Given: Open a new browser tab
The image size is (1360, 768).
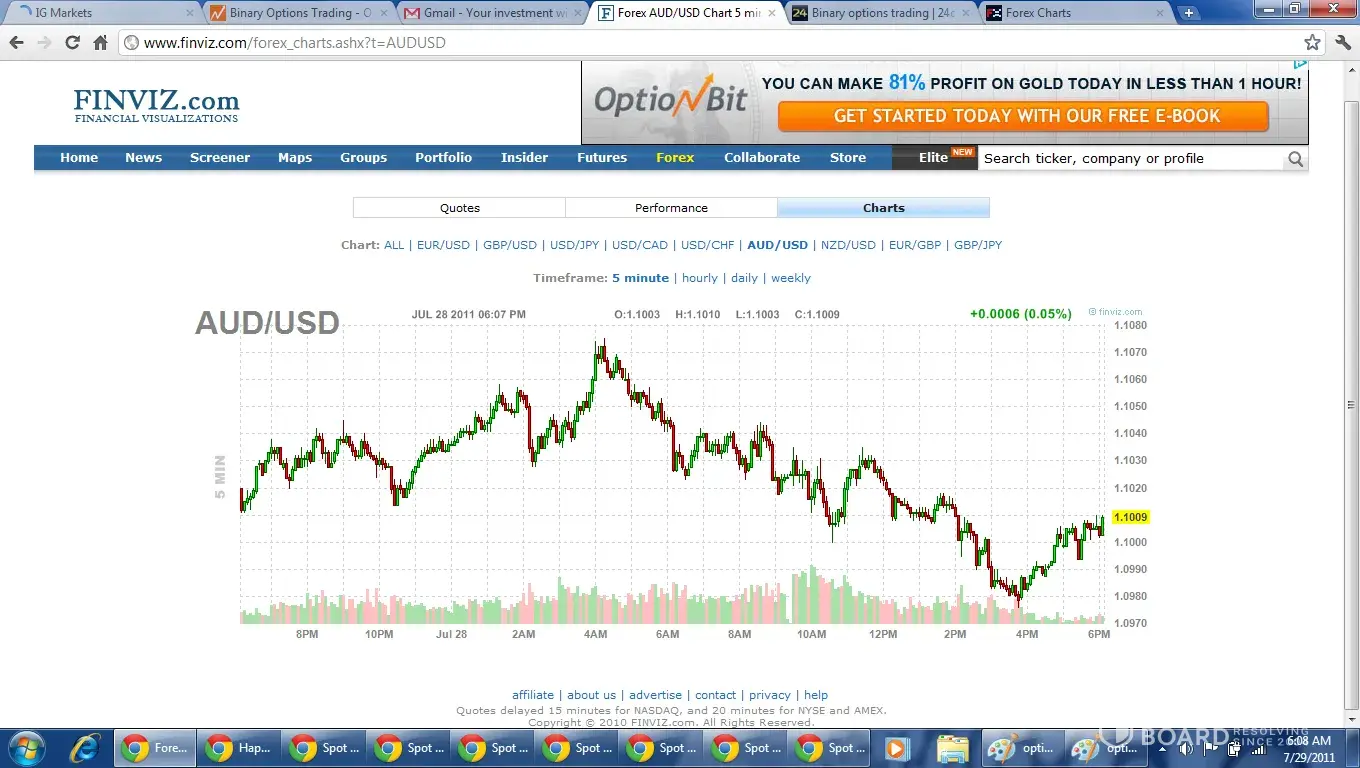Looking at the screenshot, I should [x=1188, y=13].
